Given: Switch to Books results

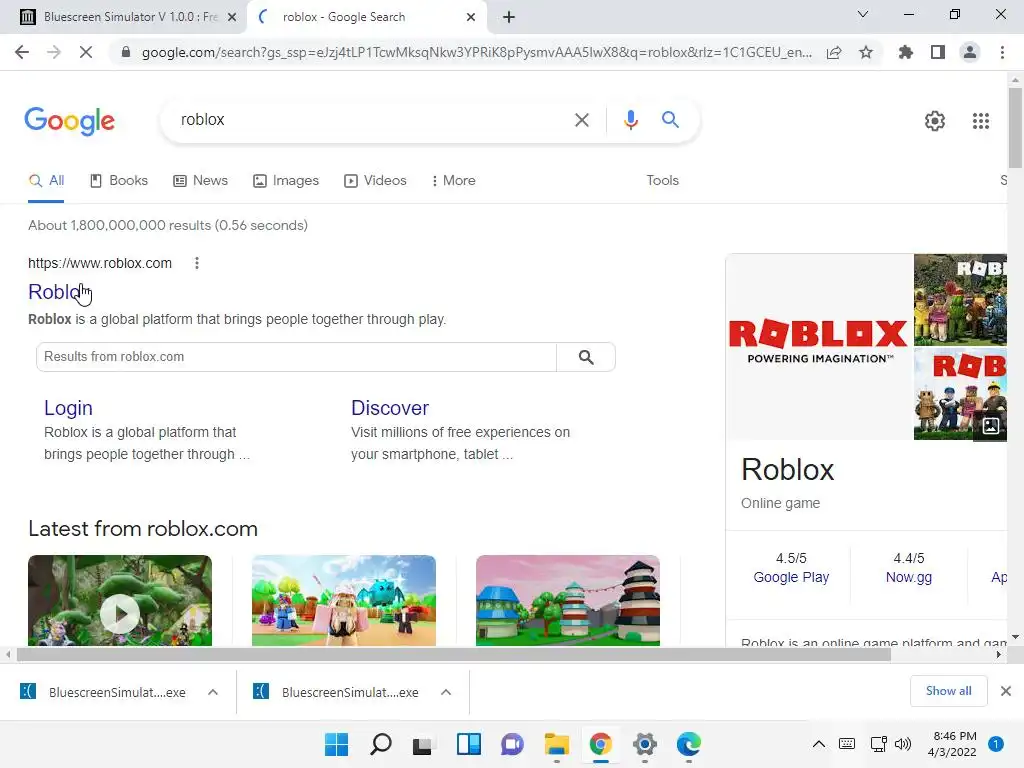Looking at the screenshot, I should click(119, 180).
